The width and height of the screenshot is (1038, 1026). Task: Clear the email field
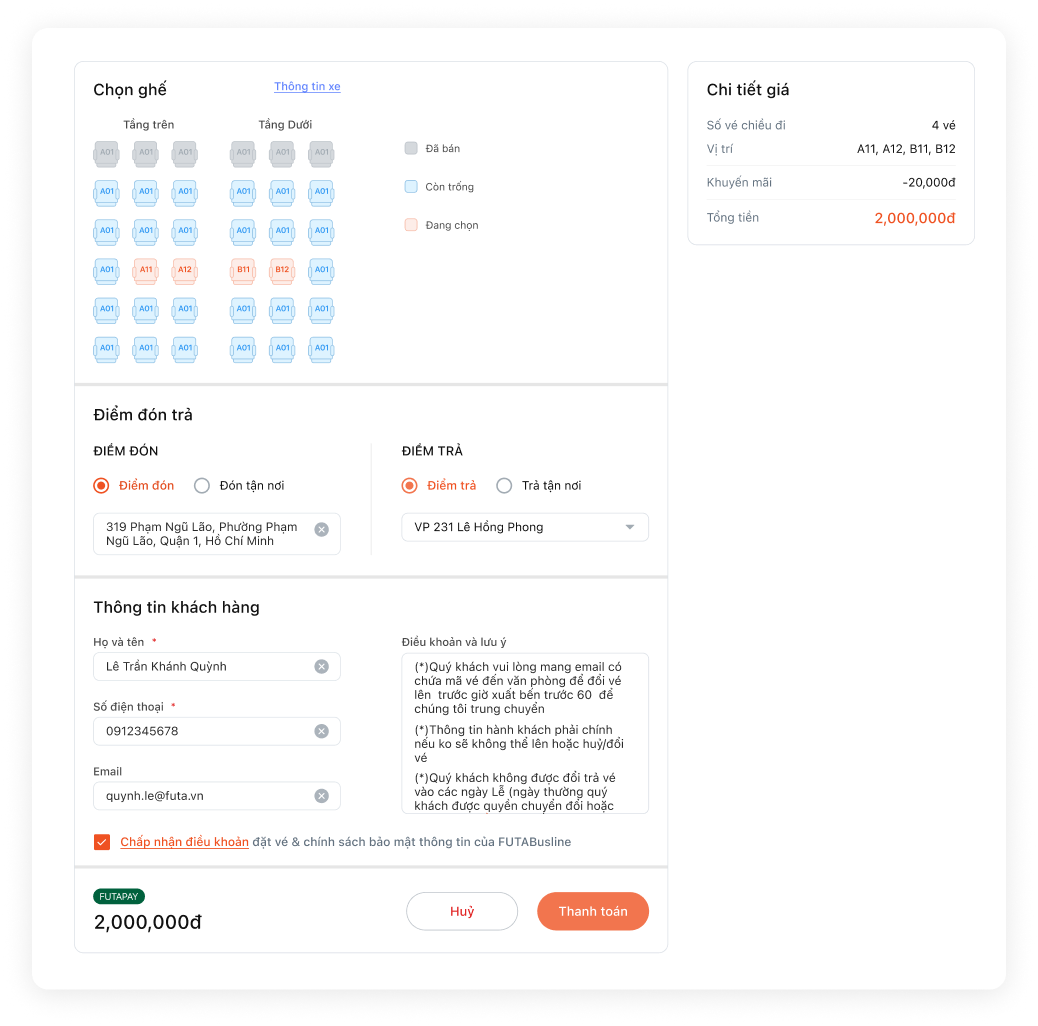321,796
